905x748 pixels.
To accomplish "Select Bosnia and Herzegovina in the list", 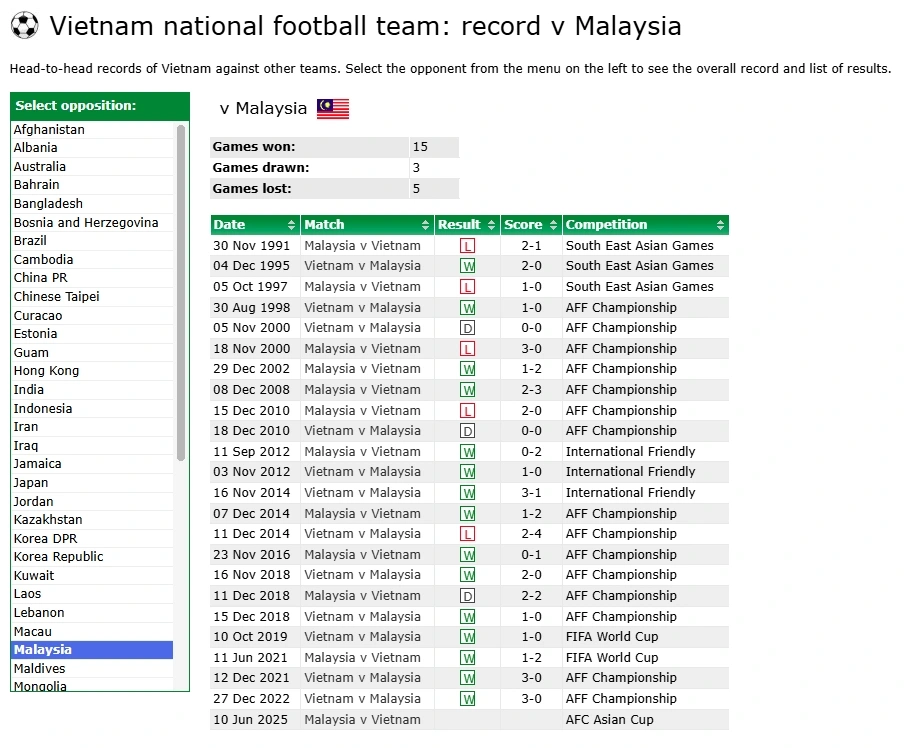I will click(x=92, y=223).
